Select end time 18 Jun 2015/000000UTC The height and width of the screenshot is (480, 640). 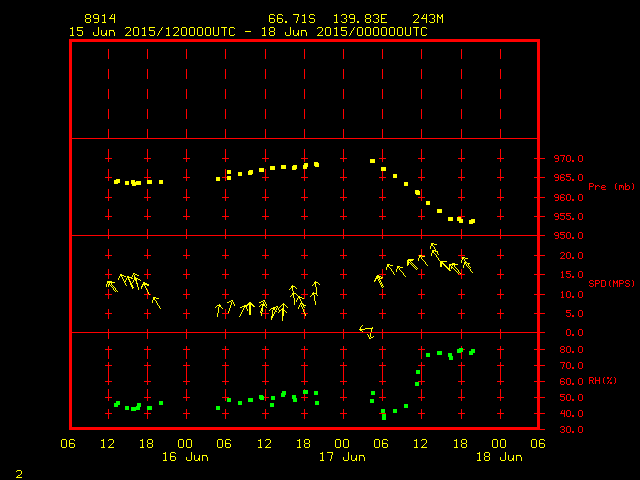(x=344, y=32)
